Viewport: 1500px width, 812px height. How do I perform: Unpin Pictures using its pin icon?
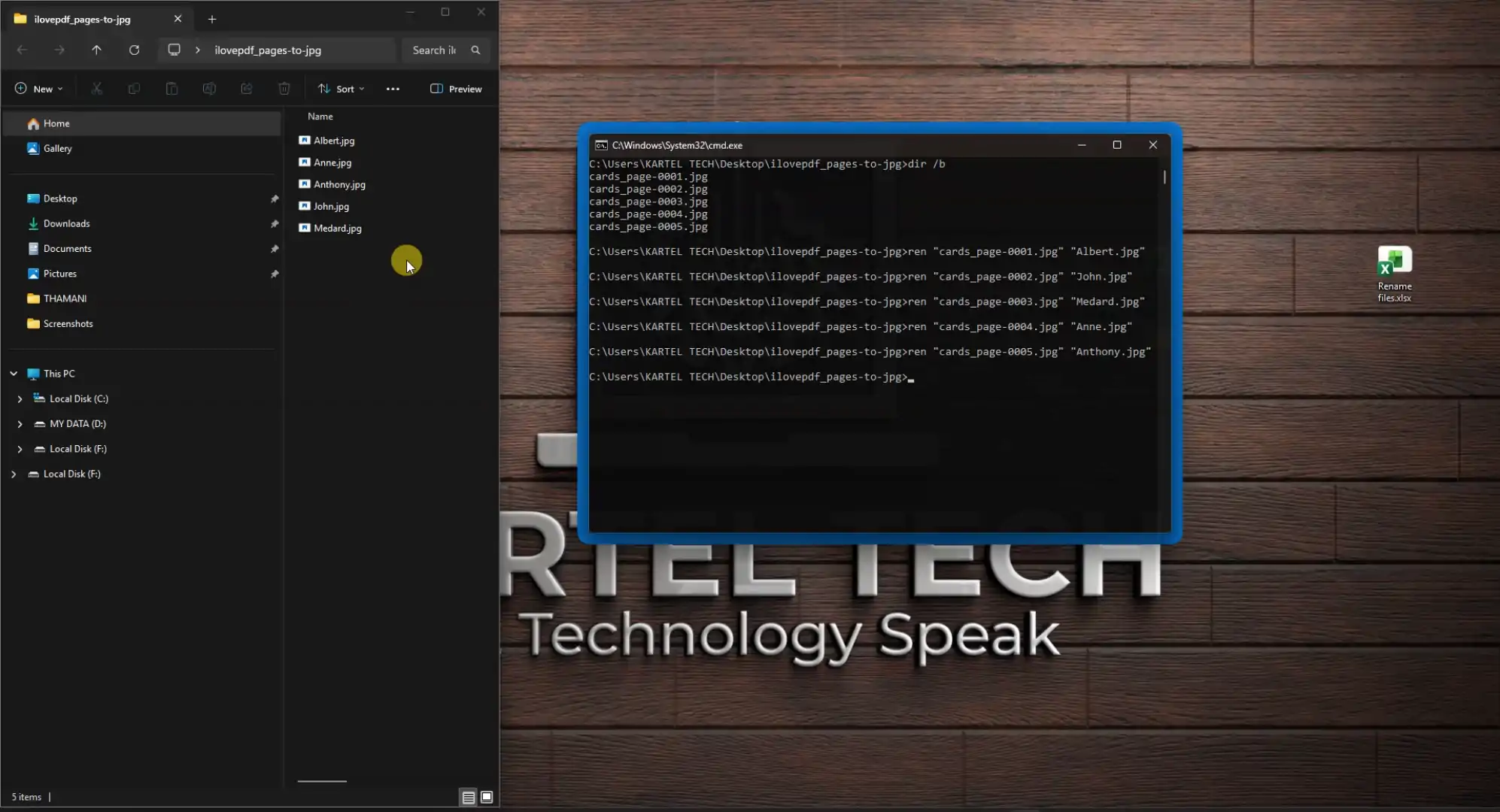275,274
